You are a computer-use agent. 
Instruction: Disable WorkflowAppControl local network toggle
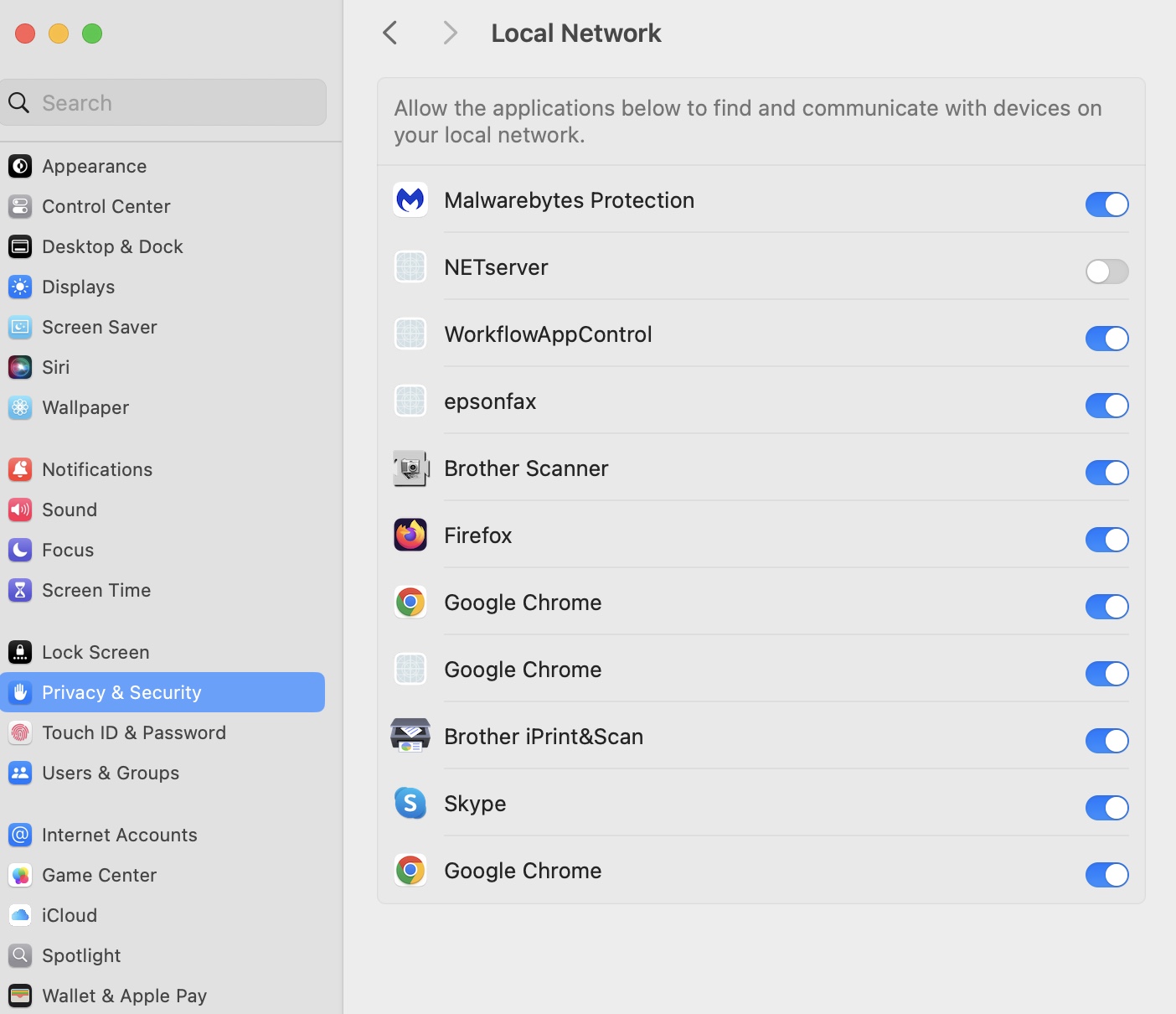tap(1106, 339)
